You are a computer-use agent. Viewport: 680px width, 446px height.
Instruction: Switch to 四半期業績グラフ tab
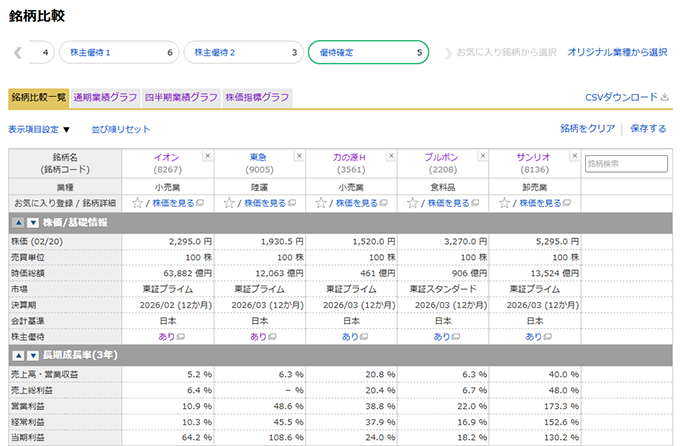coord(181,97)
